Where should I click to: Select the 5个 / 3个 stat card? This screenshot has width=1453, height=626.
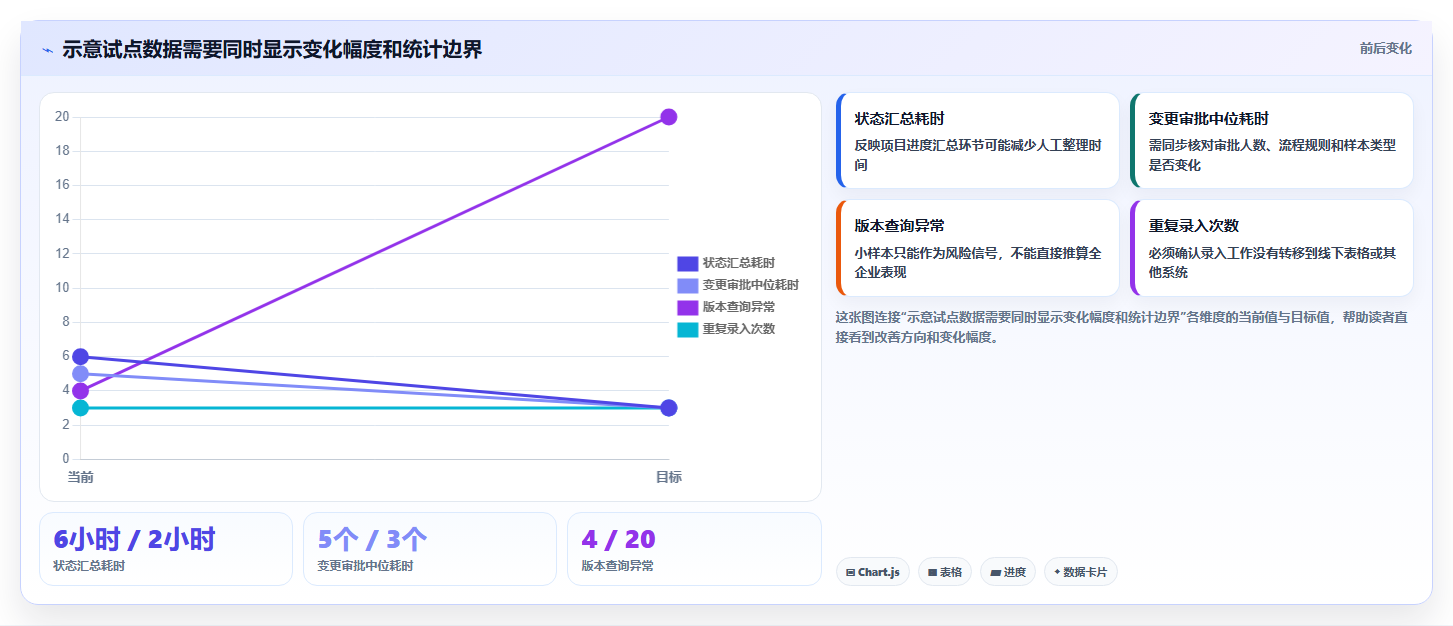click(430, 549)
